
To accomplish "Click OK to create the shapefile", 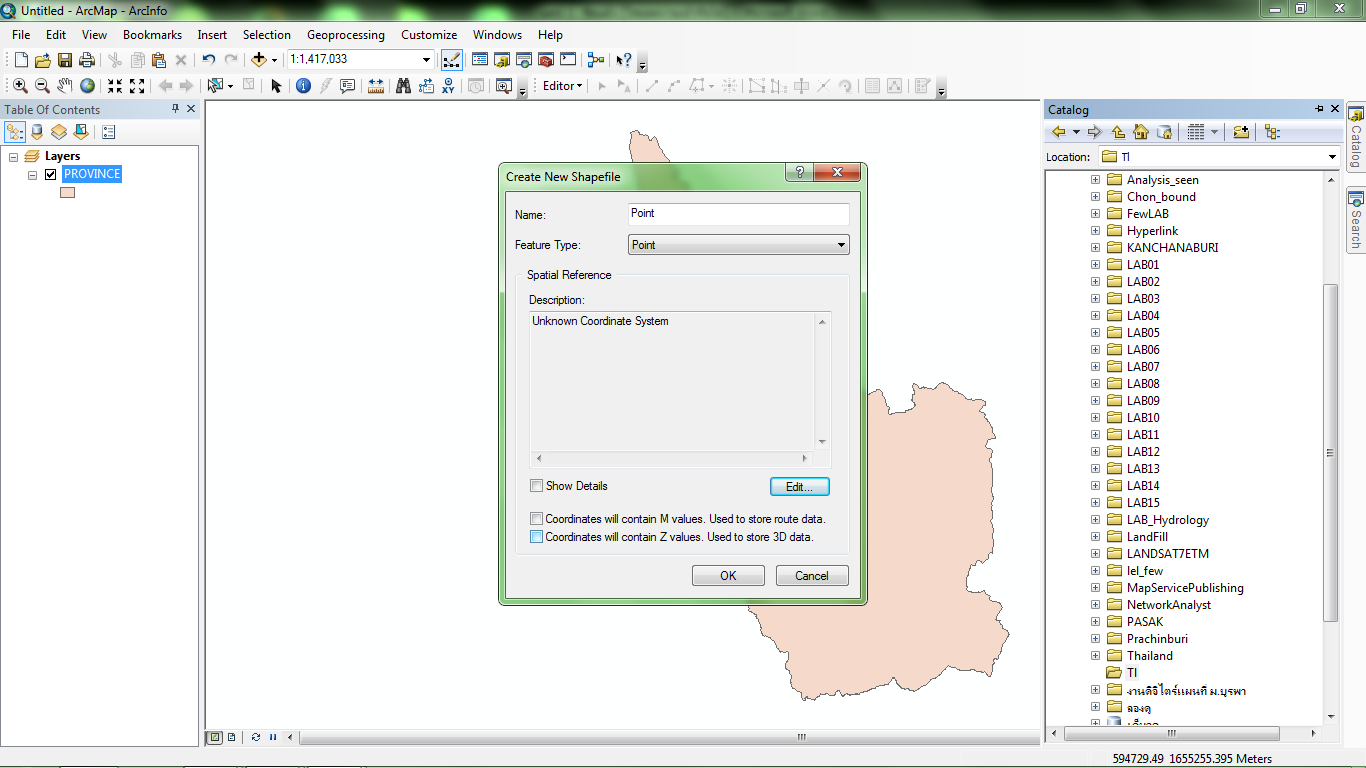I will click(x=727, y=575).
